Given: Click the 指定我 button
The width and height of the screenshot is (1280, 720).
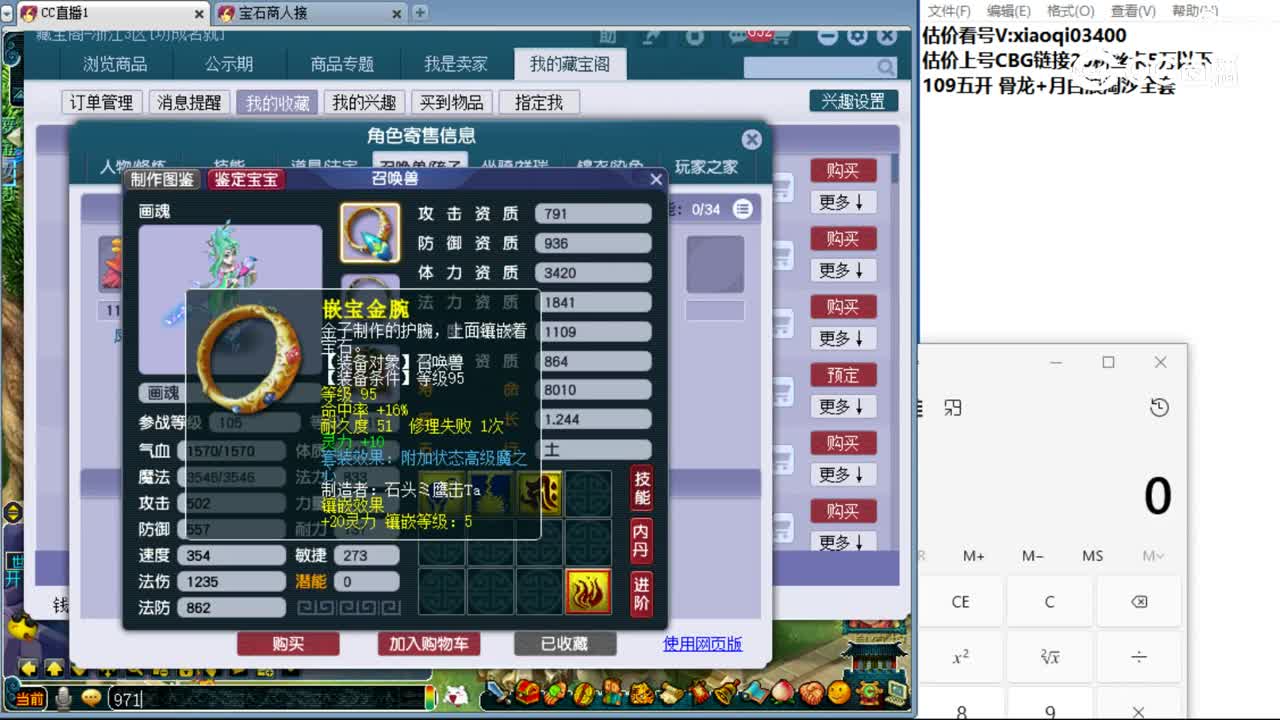Looking at the screenshot, I should (539, 102).
